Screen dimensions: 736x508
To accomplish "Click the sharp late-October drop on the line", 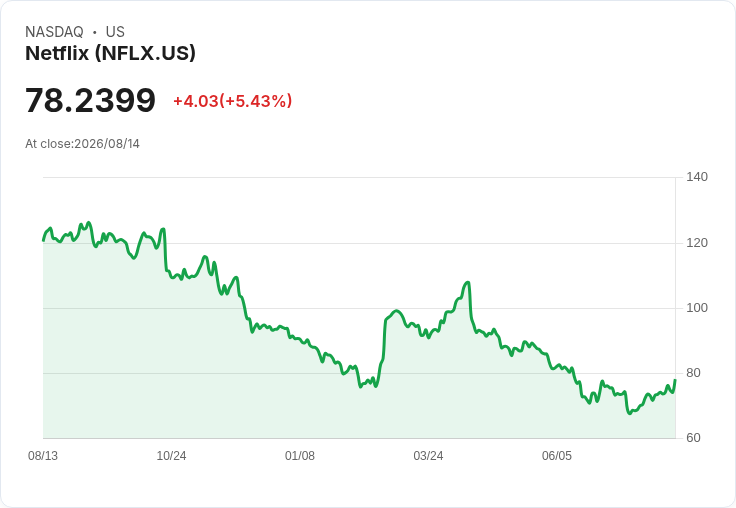I will (x=165, y=251).
